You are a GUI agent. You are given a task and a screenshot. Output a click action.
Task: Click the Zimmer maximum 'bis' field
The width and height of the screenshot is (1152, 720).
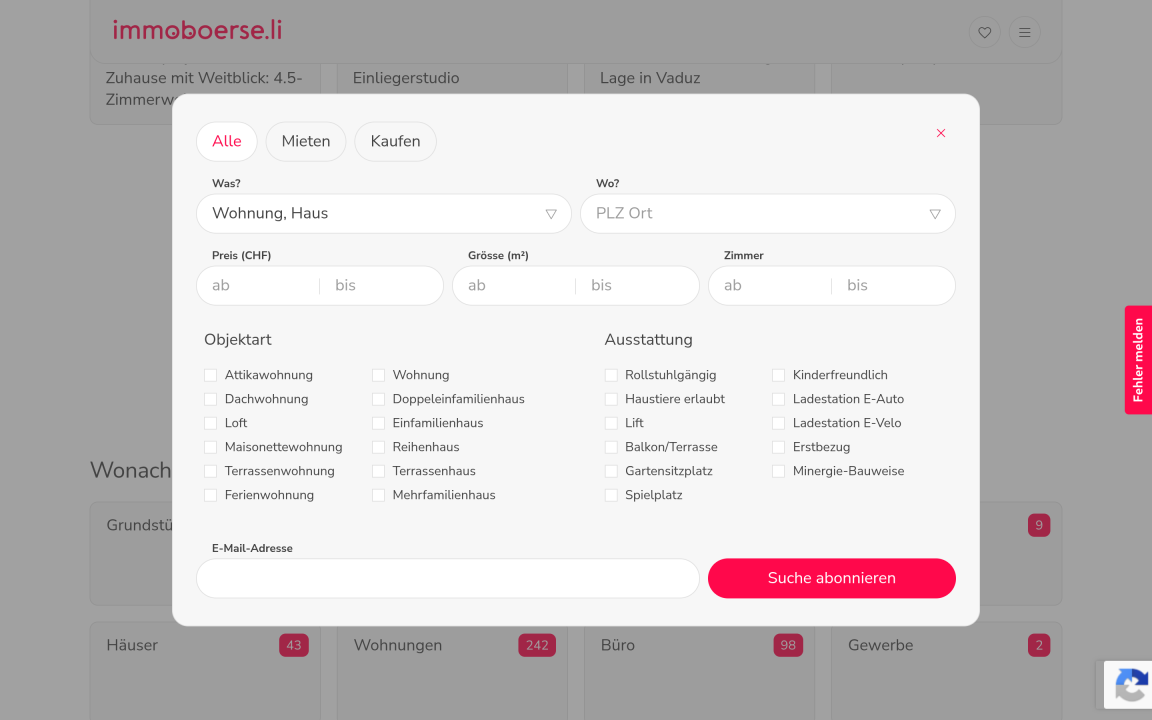[x=893, y=286]
